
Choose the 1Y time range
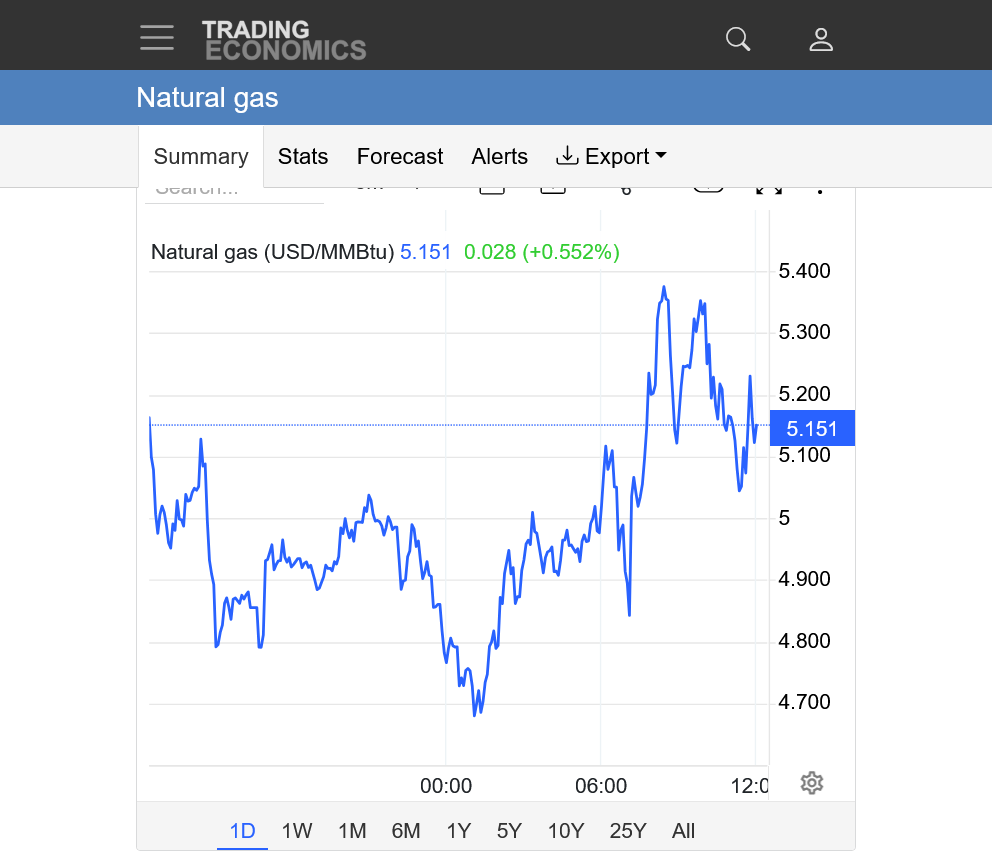pos(458,831)
